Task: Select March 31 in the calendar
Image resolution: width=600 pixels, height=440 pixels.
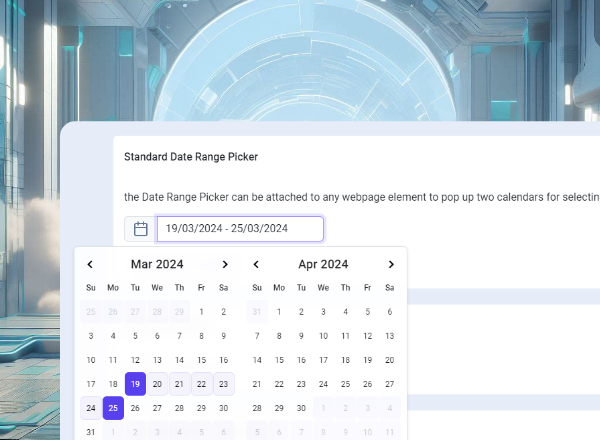Action: tap(91, 432)
